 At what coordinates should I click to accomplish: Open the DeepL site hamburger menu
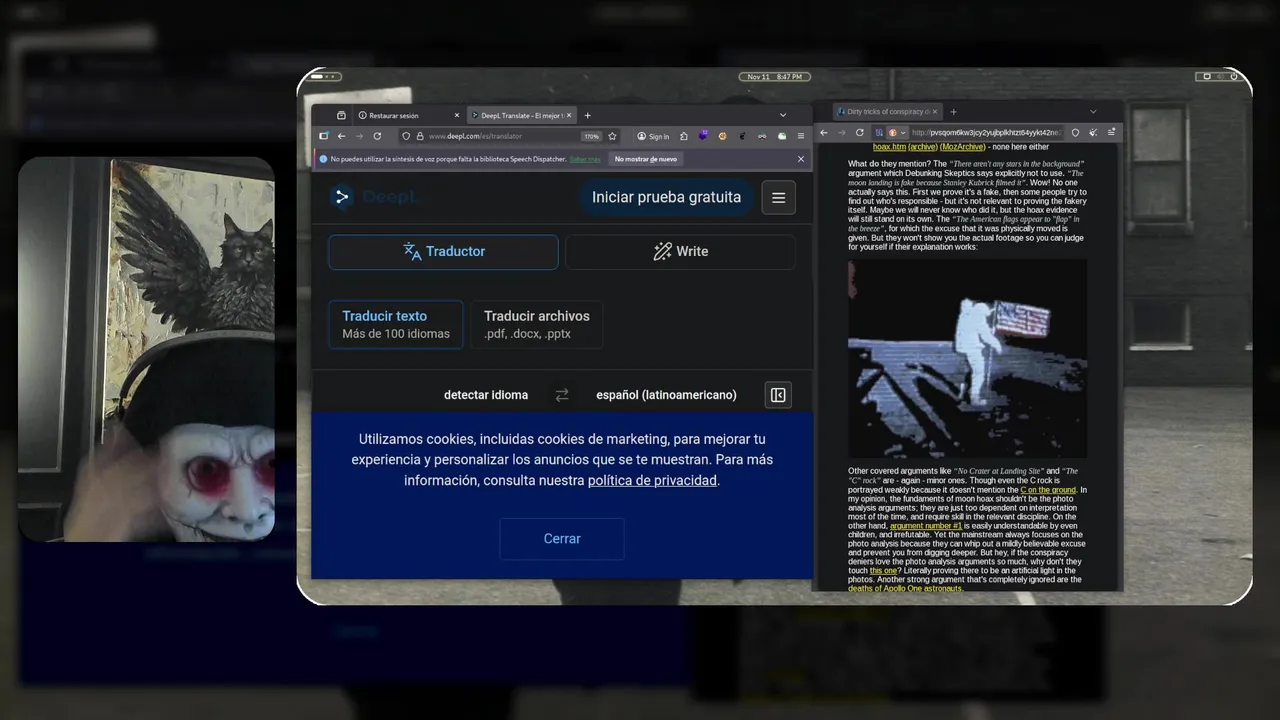click(778, 197)
